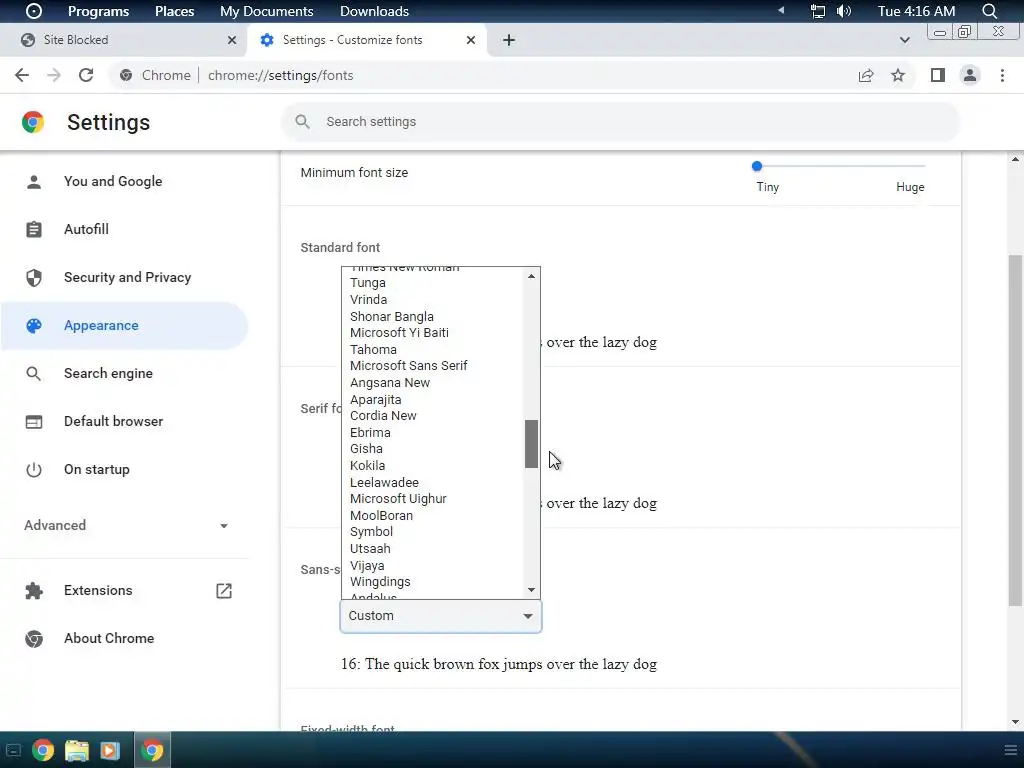This screenshot has width=1024, height=768.
Task: Open the network icon in system tray
Action: [817, 11]
